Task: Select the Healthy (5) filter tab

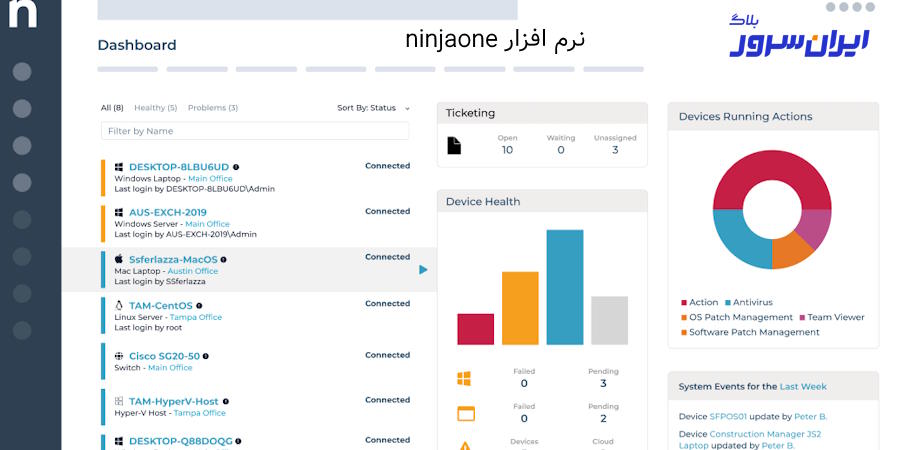Action: tap(156, 108)
